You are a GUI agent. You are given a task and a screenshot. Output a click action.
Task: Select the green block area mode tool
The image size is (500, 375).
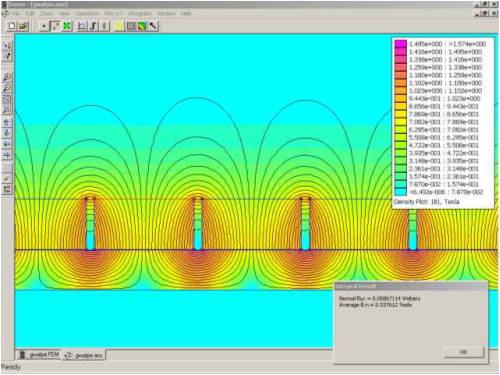tap(68, 26)
